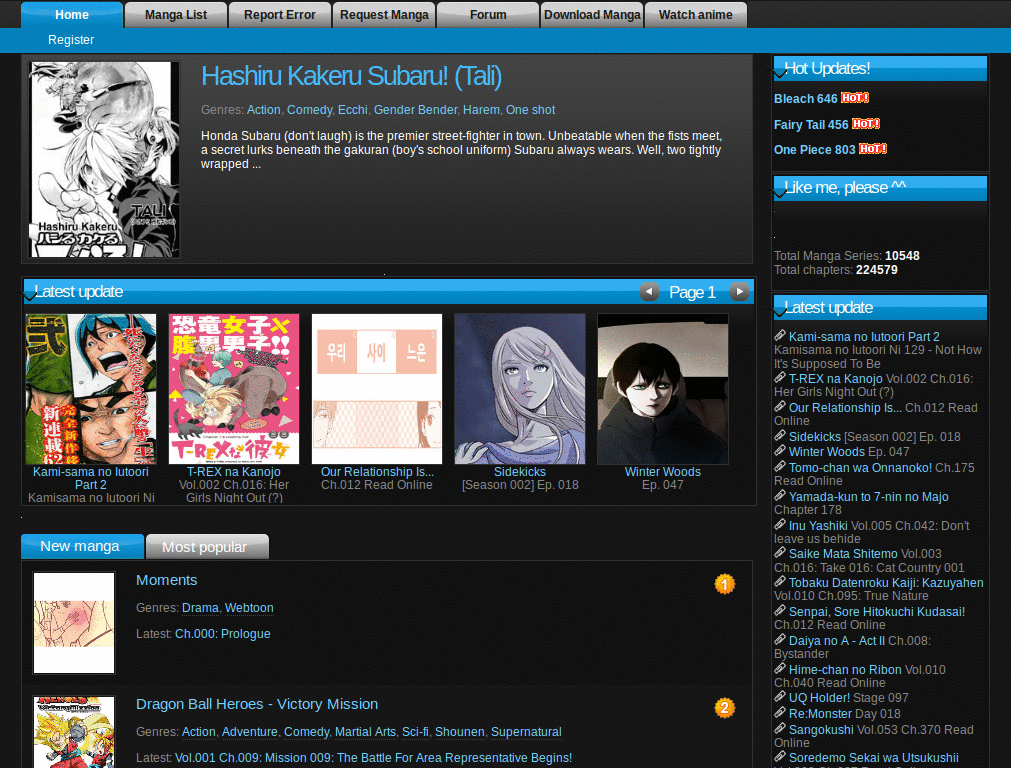Open Hashiru Kakeru Subaru! (Tali) title

pos(351,76)
